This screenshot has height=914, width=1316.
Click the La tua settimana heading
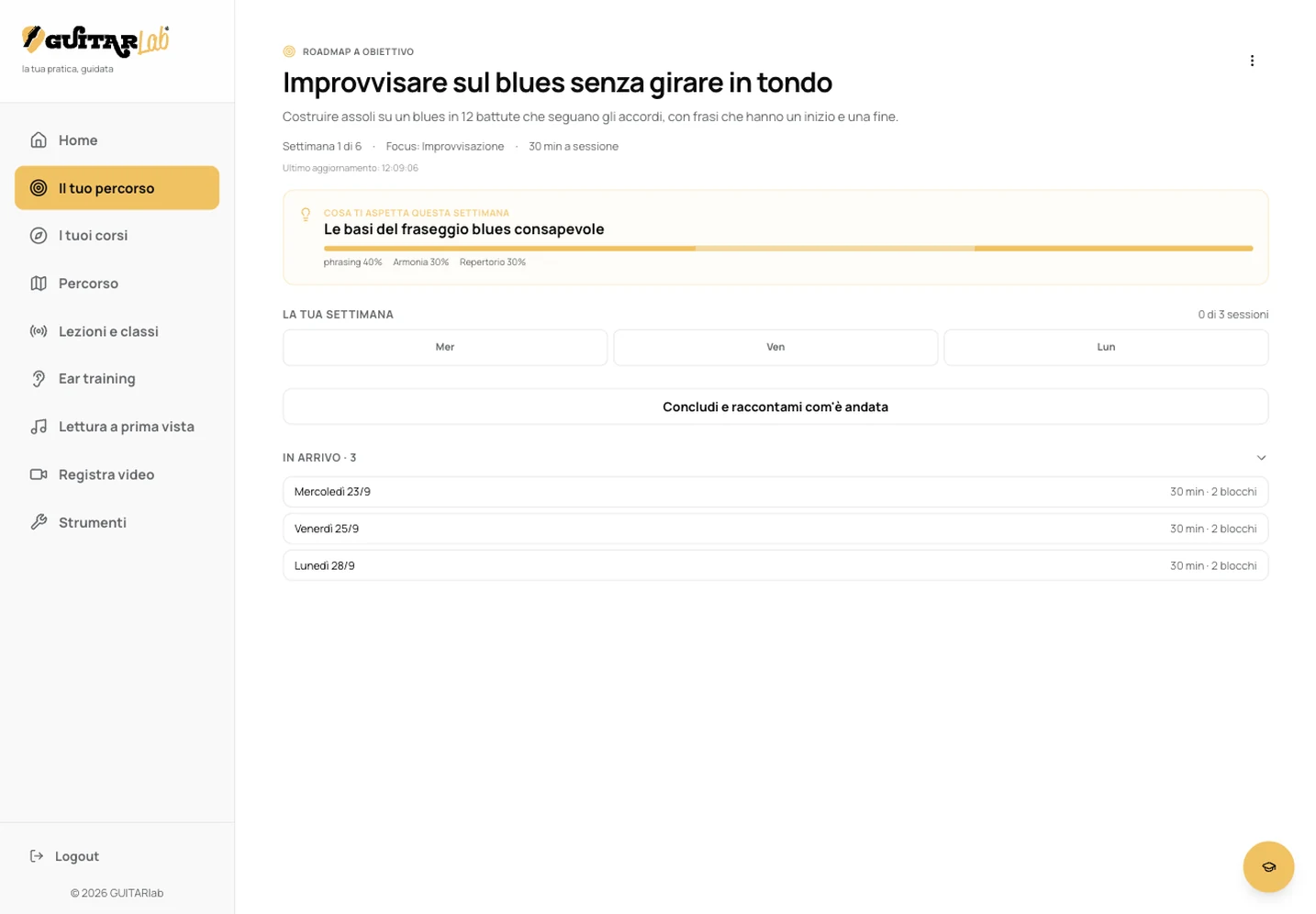coord(338,315)
